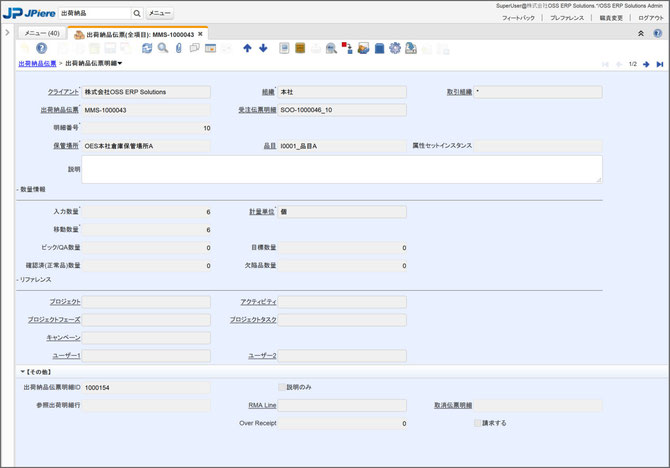Click the Zoom Across icon
The height and width of the screenshot is (468, 670).
331,48
